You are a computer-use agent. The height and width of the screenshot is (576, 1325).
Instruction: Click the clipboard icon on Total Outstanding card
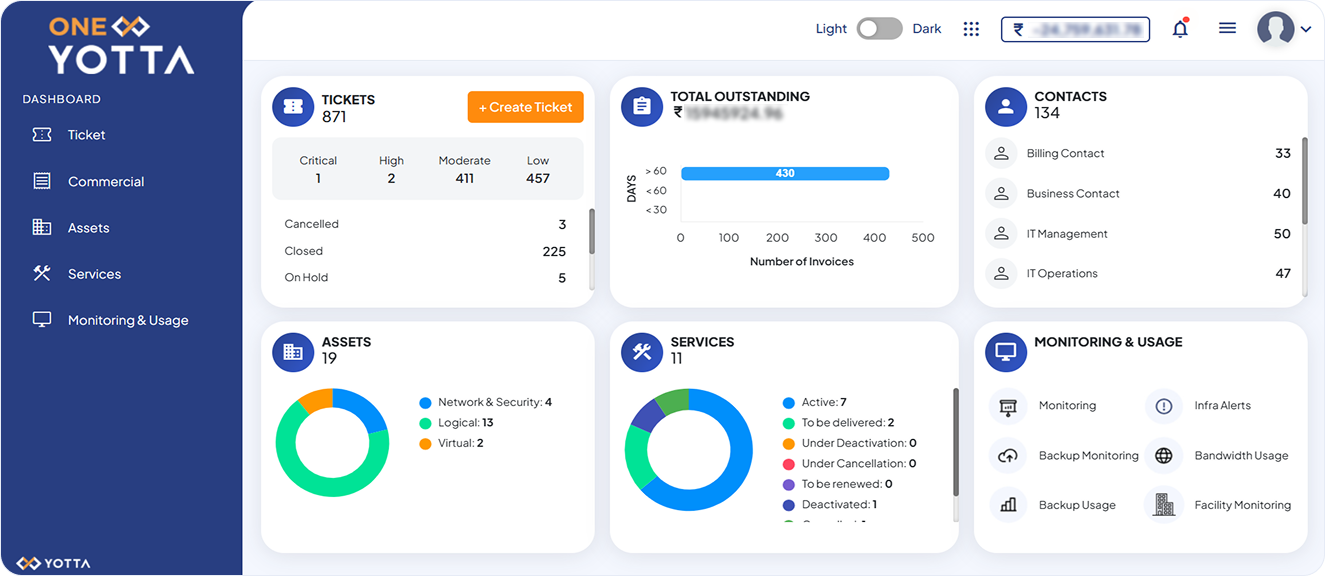(641, 107)
